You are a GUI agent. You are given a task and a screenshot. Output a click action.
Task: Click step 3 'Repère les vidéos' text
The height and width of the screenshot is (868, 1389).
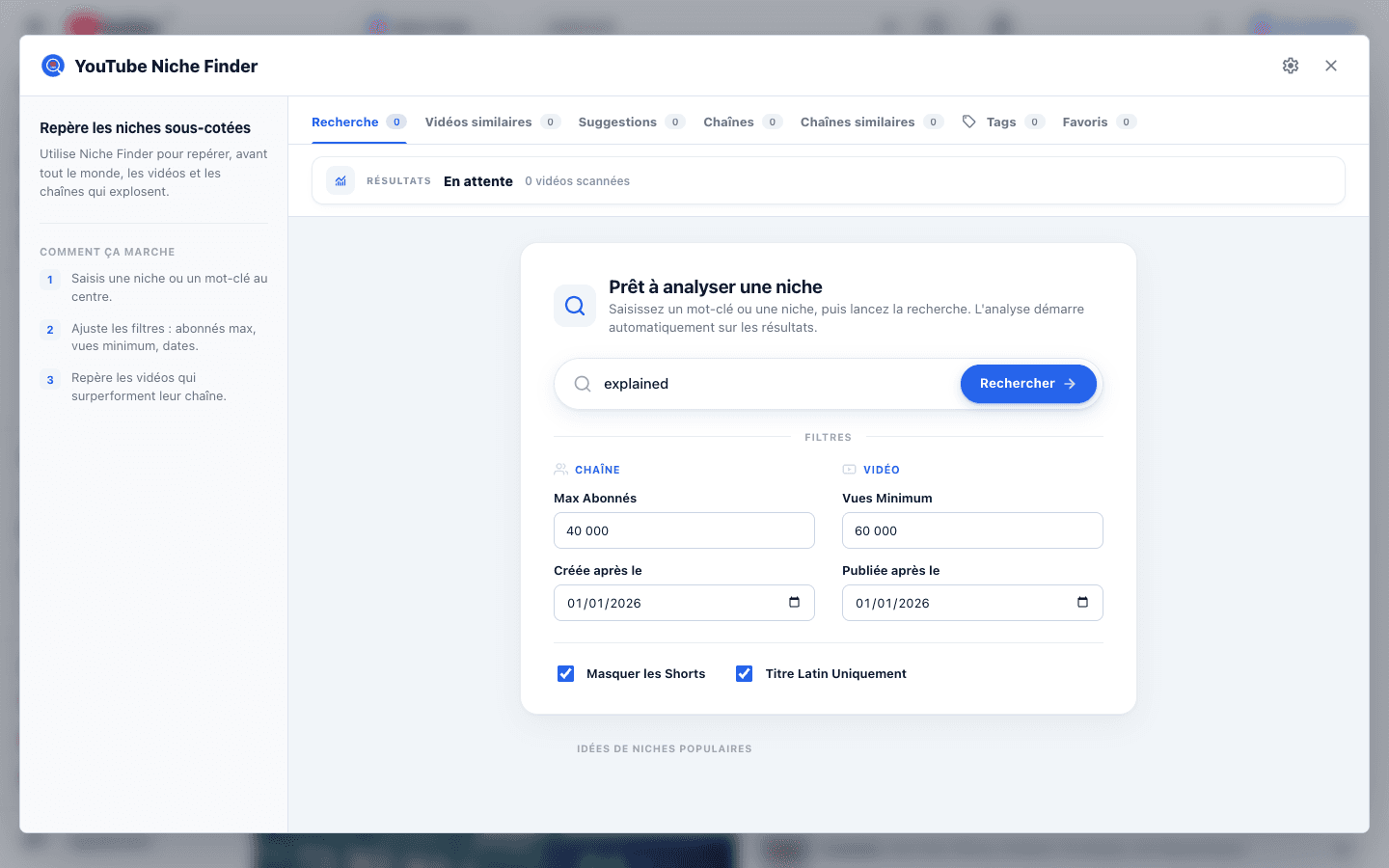(149, 387)
